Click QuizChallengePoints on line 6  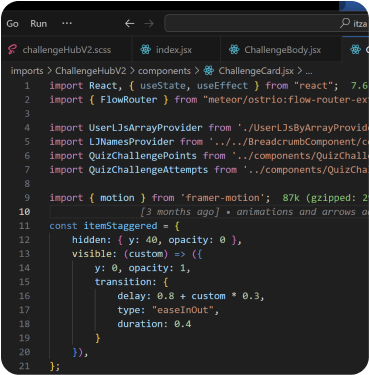tap(143, 156)
